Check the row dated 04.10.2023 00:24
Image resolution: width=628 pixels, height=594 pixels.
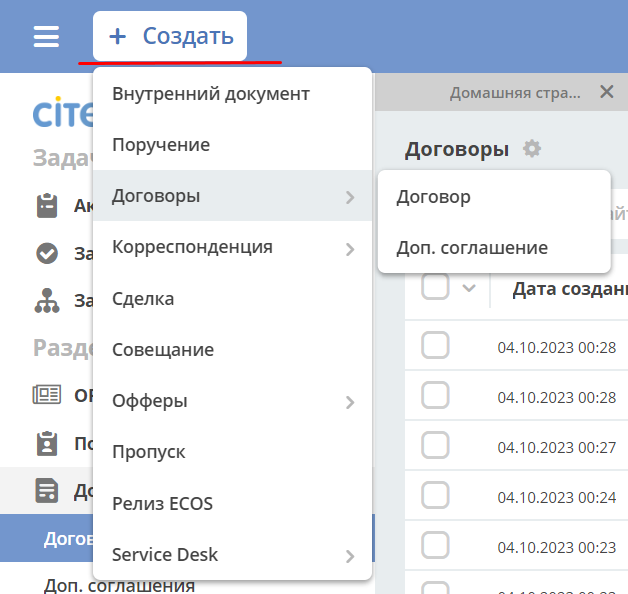click(x=435, y=495)
